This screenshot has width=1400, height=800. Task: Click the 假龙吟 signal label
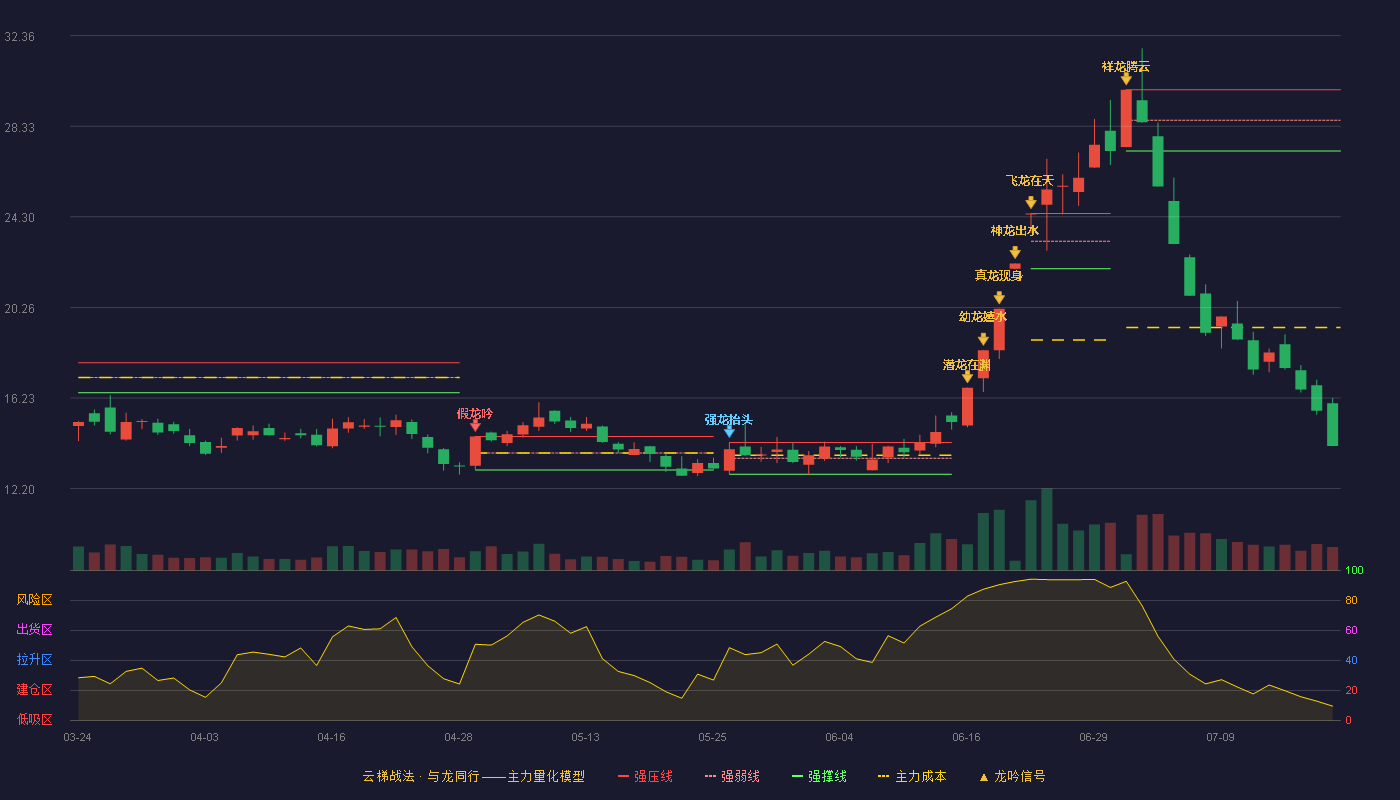[x=475, y=414]
